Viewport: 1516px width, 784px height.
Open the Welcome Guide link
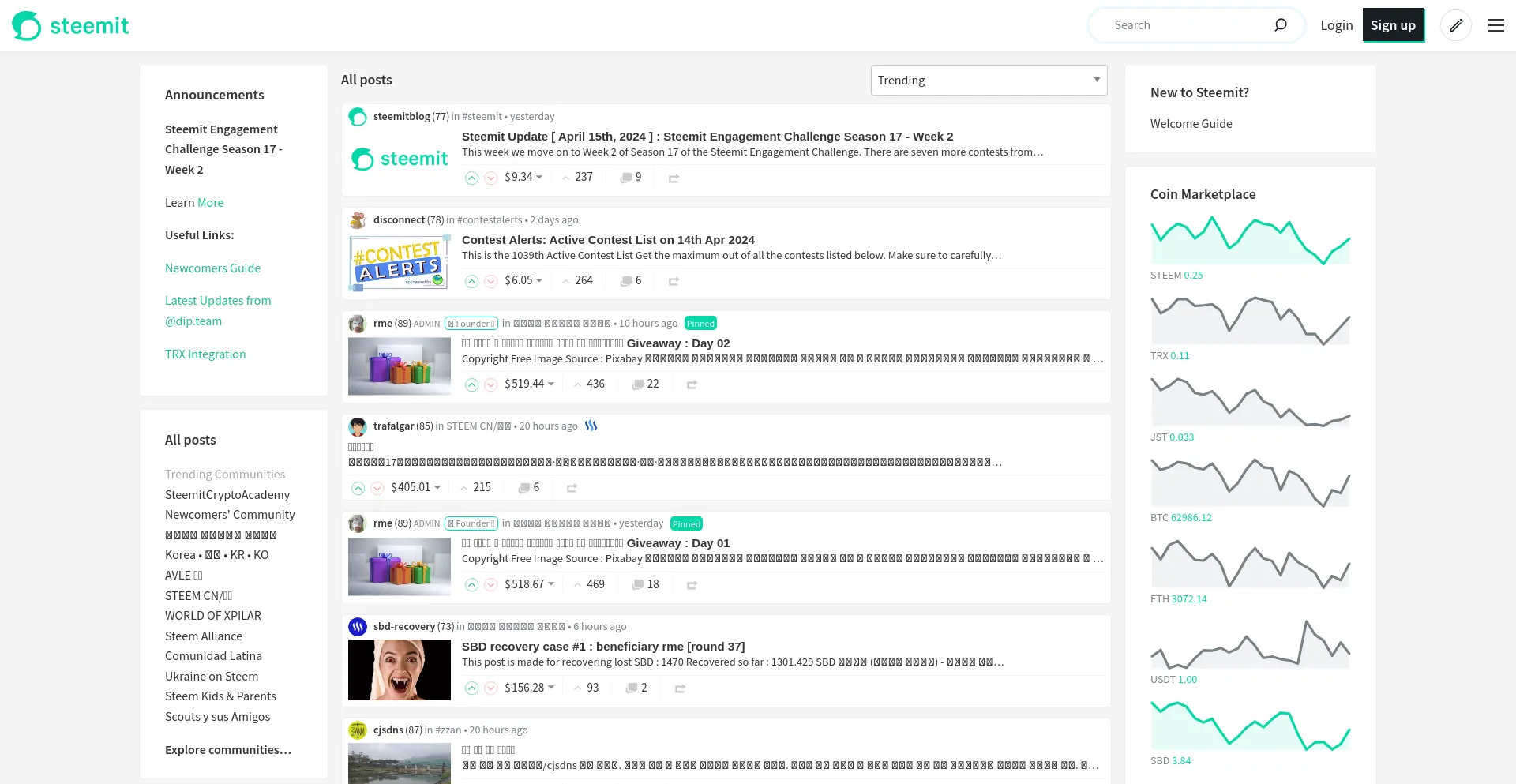(1191, 124)
